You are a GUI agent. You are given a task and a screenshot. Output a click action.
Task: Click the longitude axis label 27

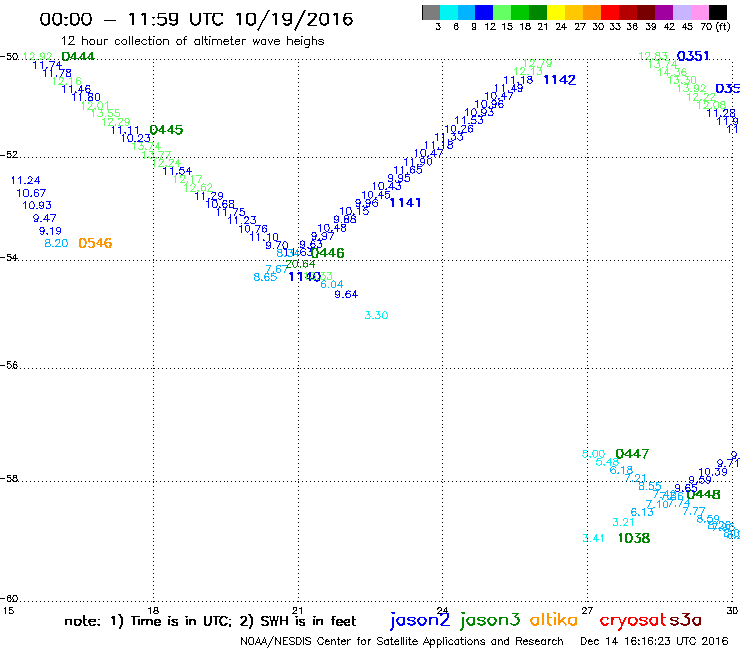587,610
